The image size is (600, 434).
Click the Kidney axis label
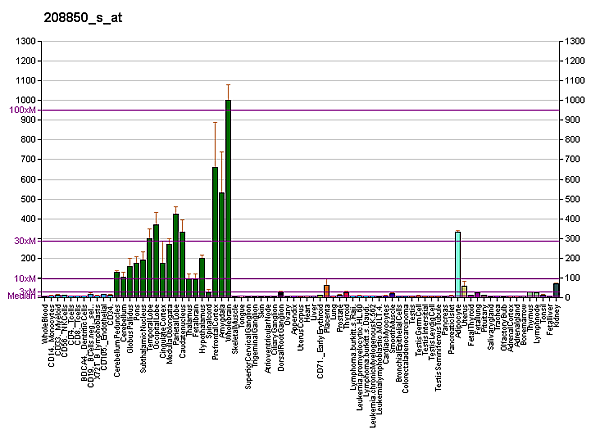pyautogui.click(x=555, y=312)
